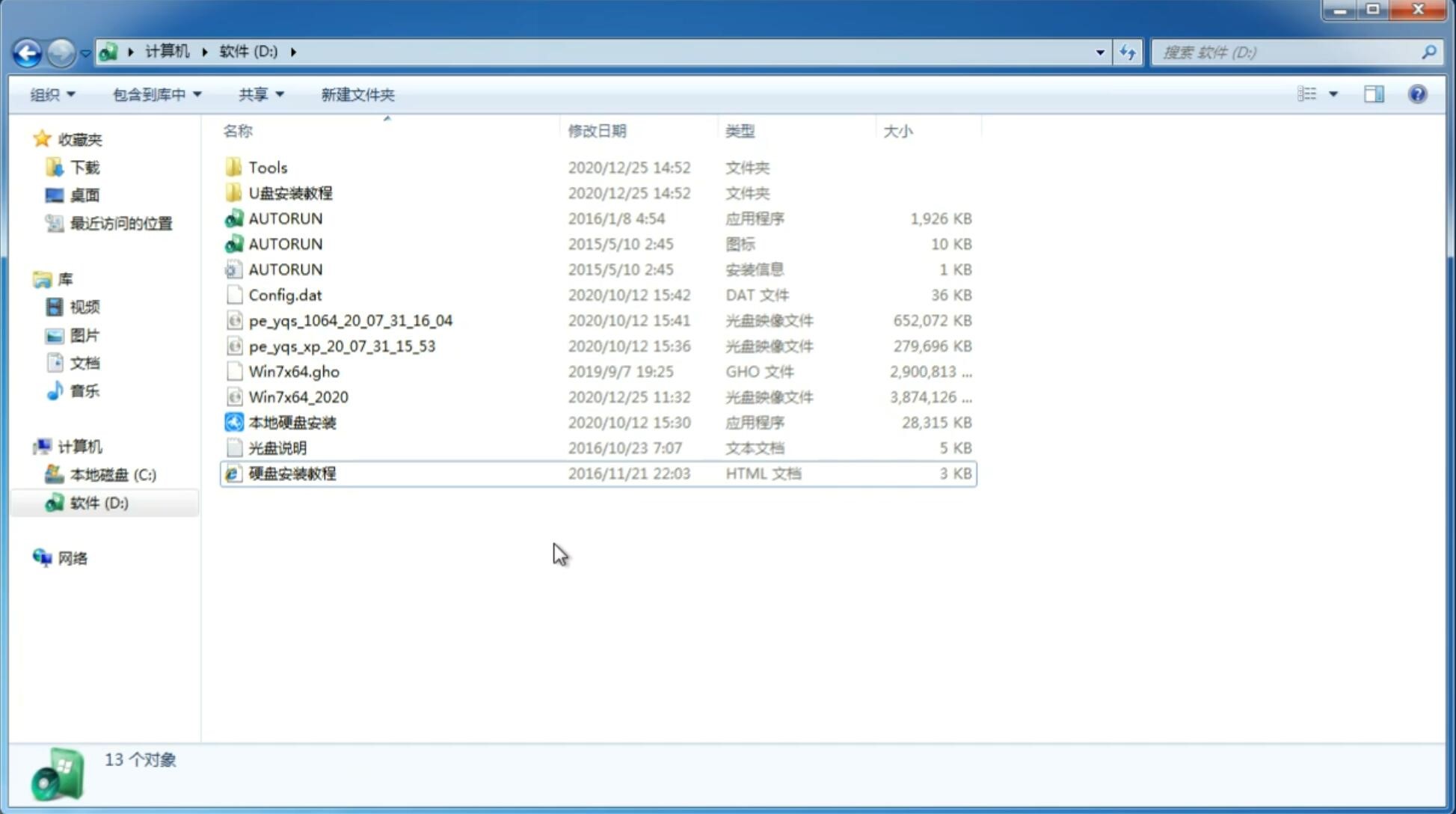Screen dimensions: 1456x814
Task: Launch 本地硬盘安装 application
Action: coord(292,421)
